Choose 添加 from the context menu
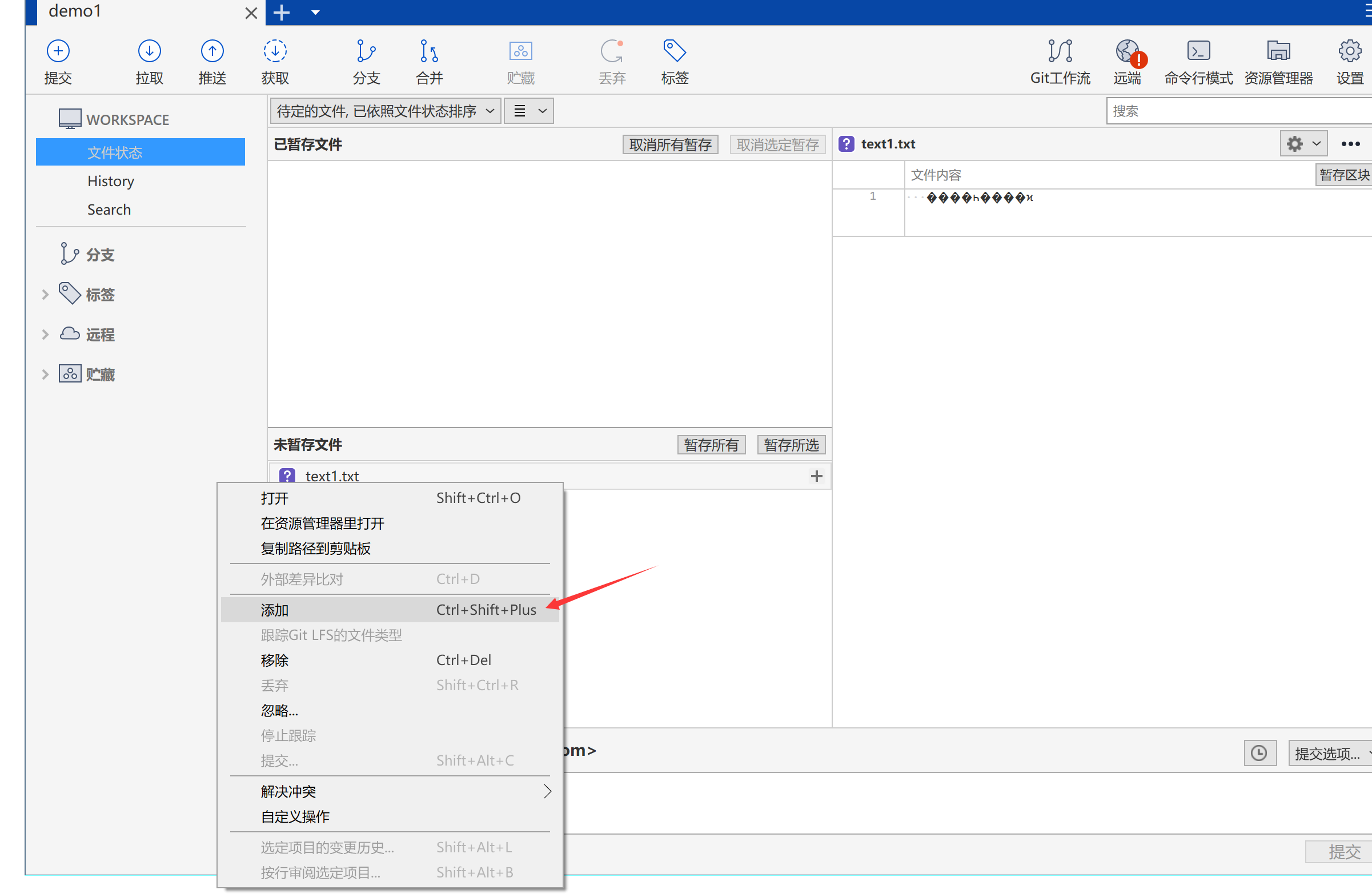Viewport: 1372px width, 894px height. [x=274, y=610]
